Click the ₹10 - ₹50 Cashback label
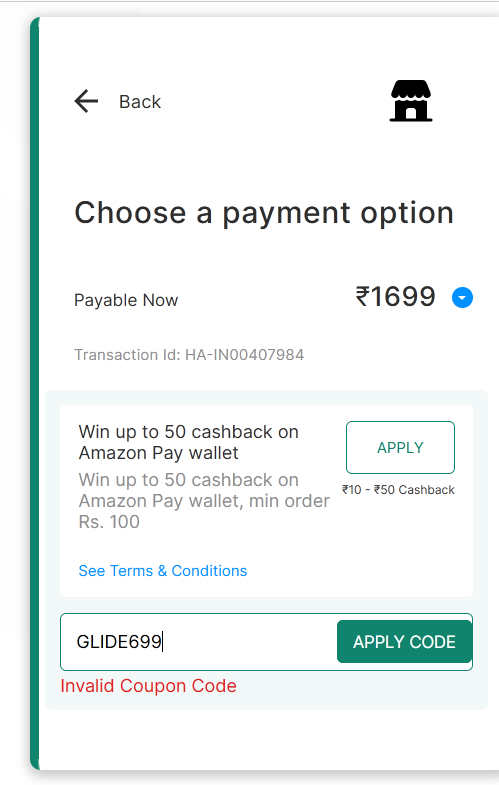 (x=398, y=490)
